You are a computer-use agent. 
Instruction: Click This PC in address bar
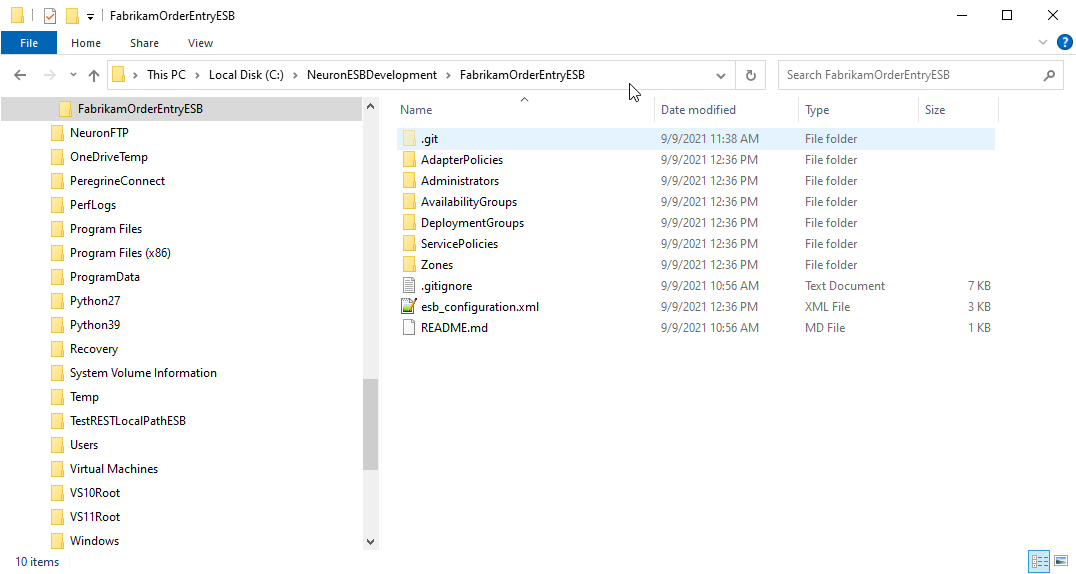click(166, 75)
